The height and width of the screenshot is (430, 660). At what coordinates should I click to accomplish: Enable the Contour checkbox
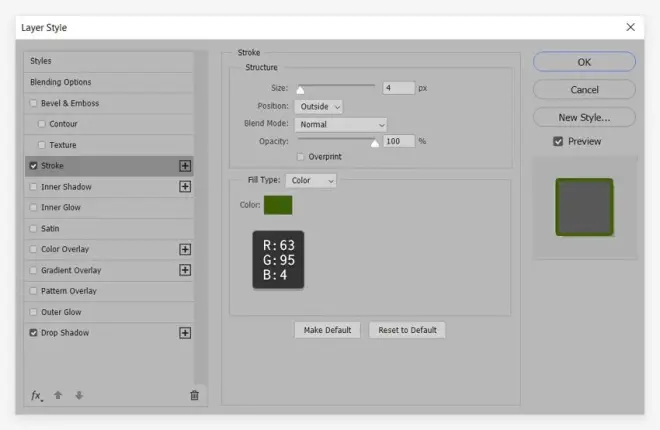42,124
